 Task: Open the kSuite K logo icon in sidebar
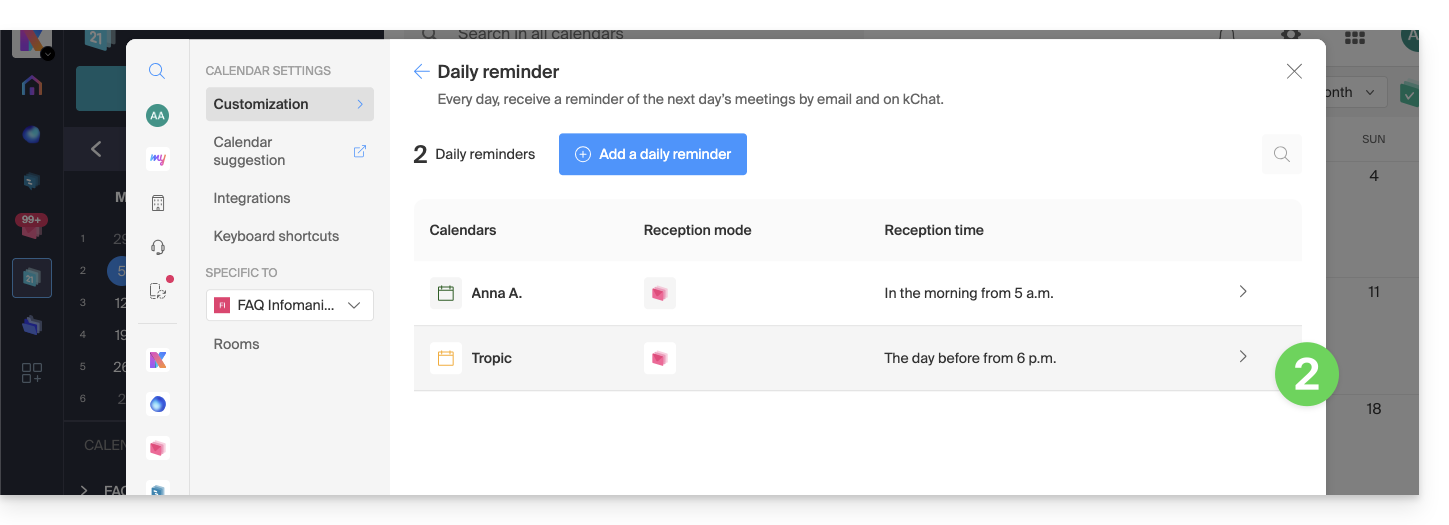[x=157, y=360]
